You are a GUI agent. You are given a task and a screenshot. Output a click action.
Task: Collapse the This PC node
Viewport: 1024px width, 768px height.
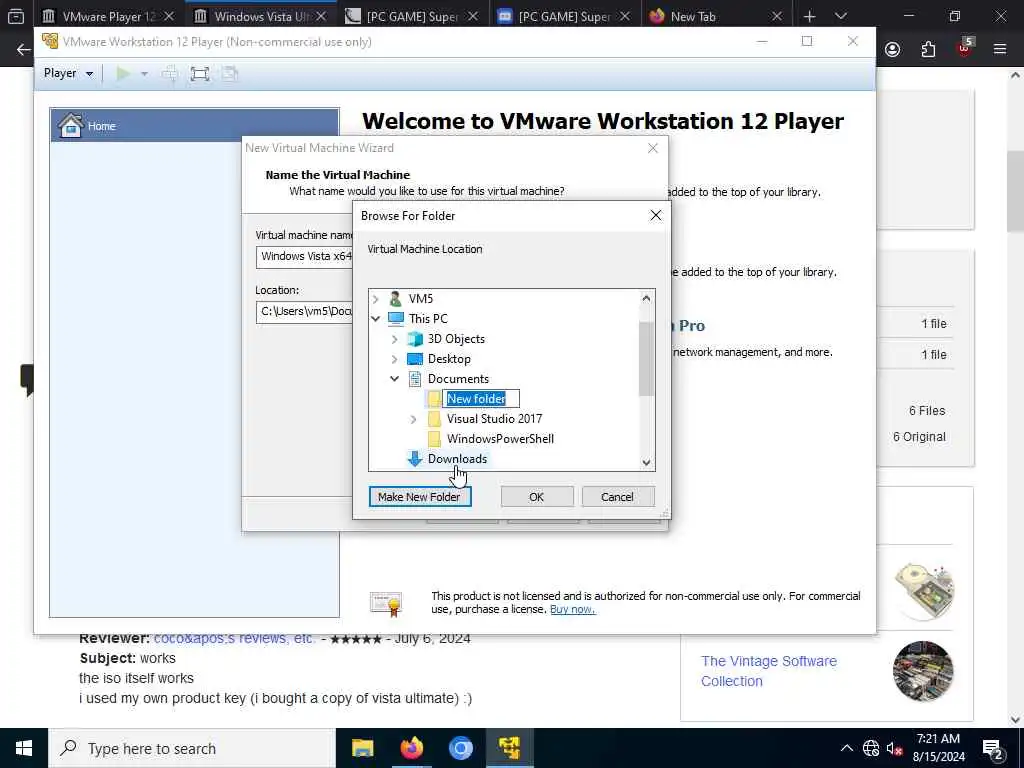point(376,319)
